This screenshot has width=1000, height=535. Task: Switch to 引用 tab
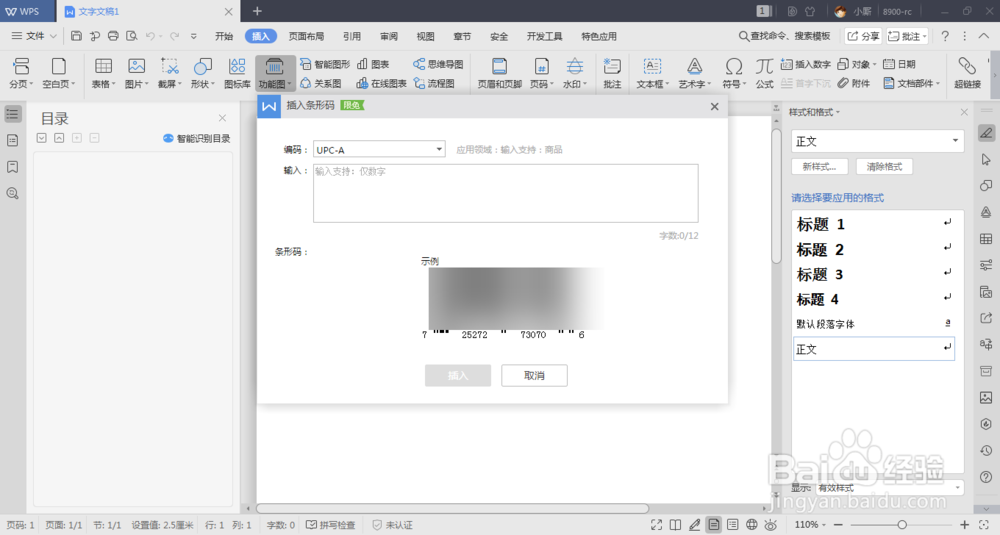352,36
